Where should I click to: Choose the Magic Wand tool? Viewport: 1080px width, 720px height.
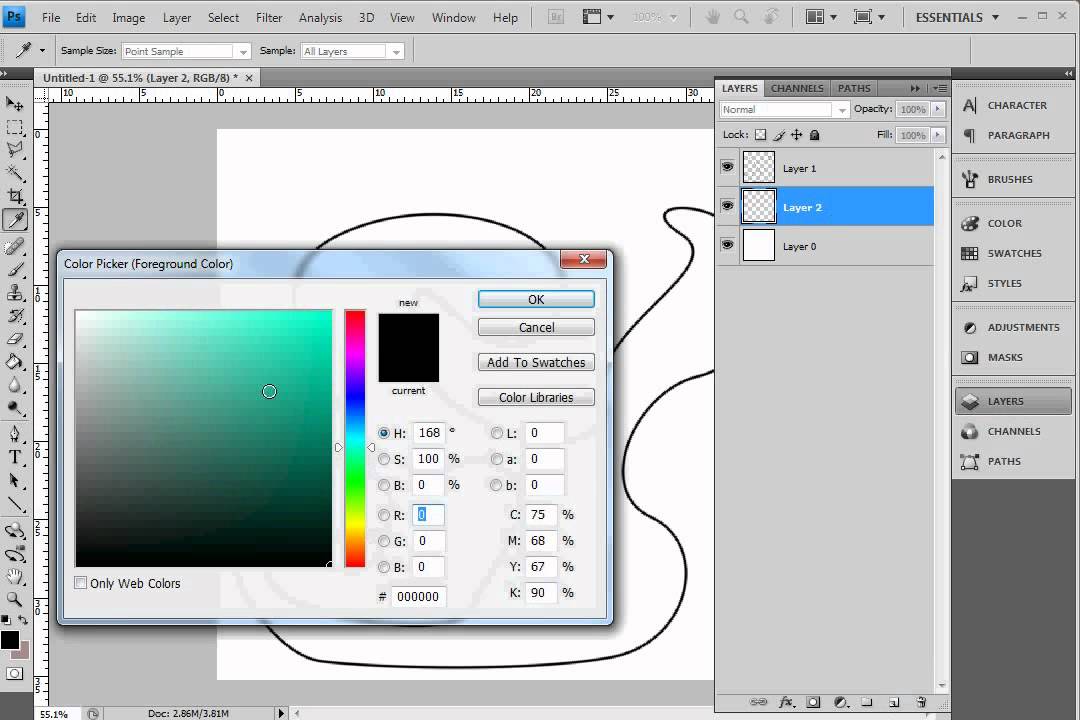(14, 172)
